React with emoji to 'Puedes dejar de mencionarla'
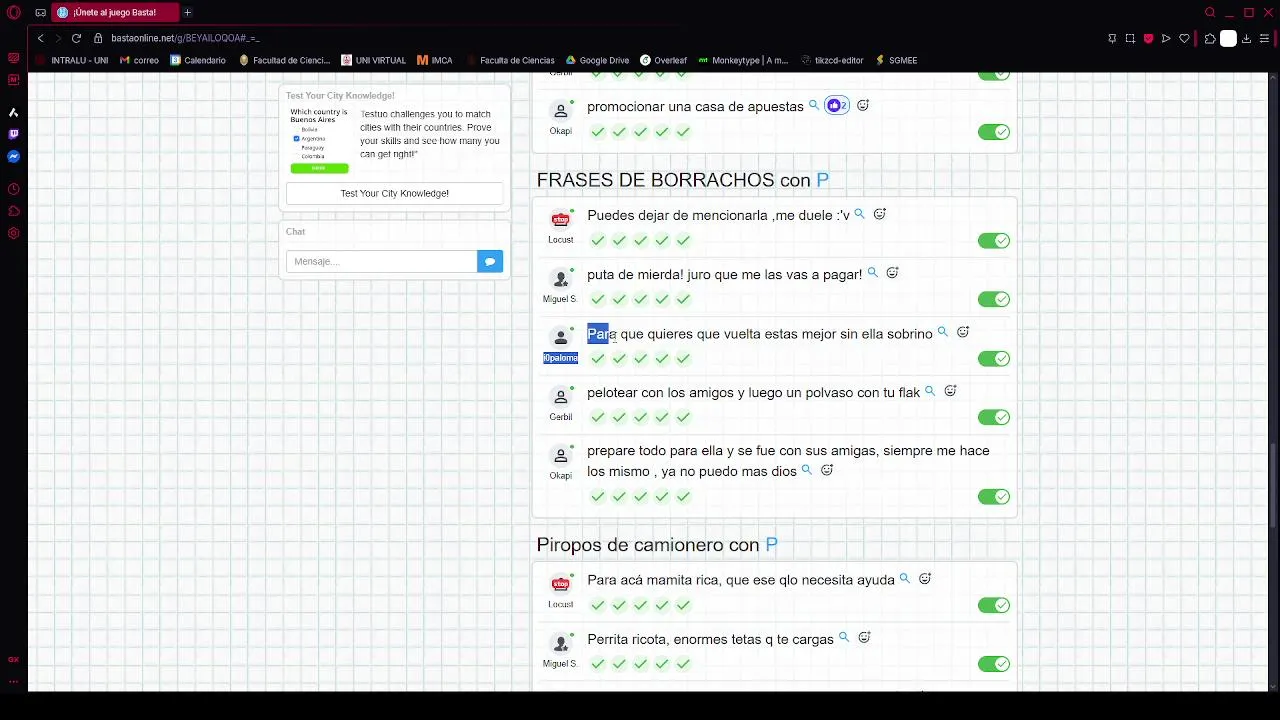The image size is (1280, 720). [880, 214]
